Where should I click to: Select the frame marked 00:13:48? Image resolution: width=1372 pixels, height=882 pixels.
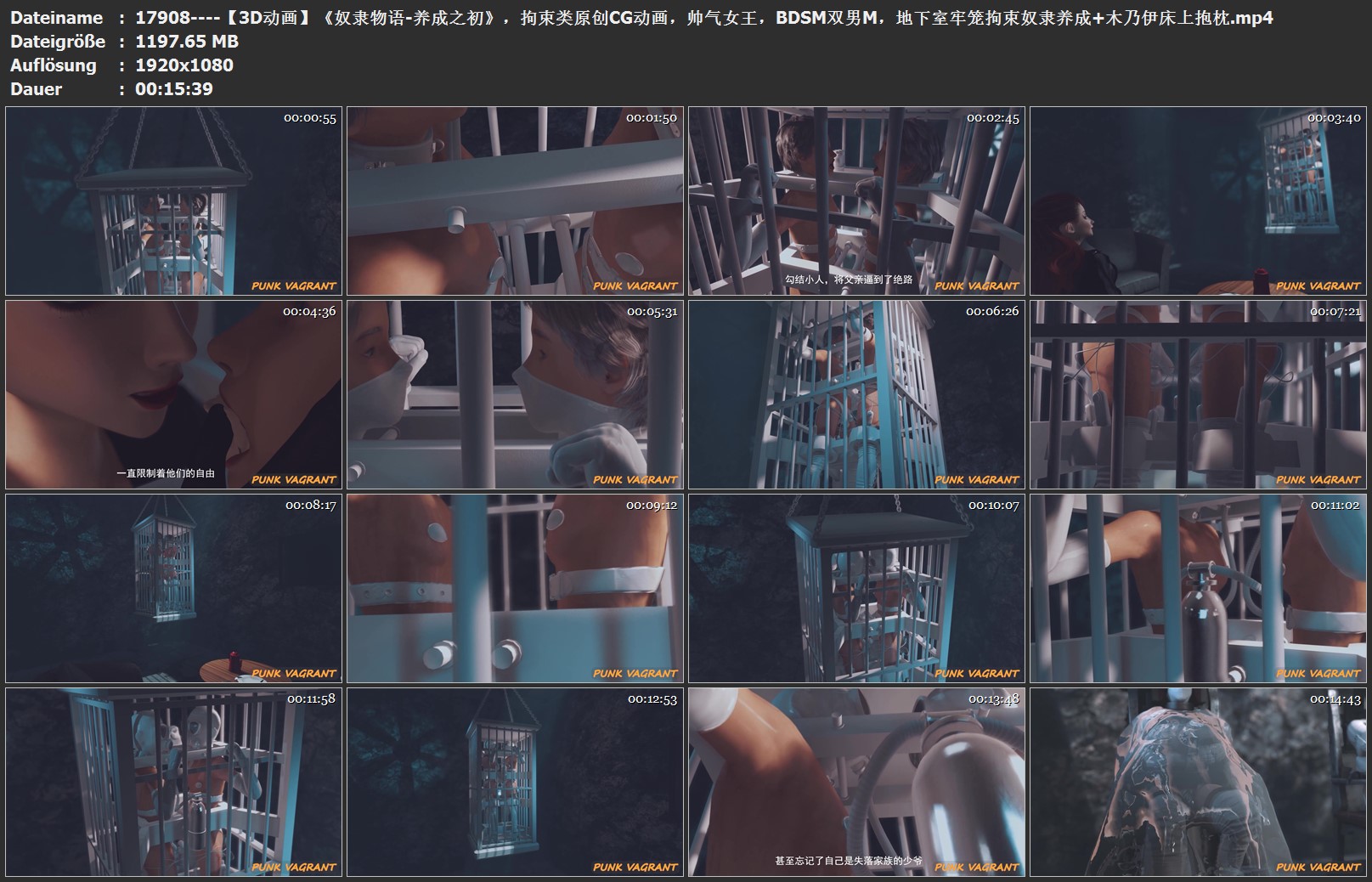click(856, 782)
